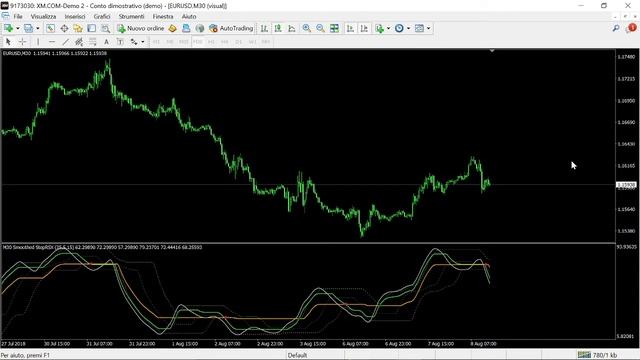The height and width of the screenshot is (360, 640).
Task: Switch chart to M1 timeframe
Action: click(x=156, y=42)
